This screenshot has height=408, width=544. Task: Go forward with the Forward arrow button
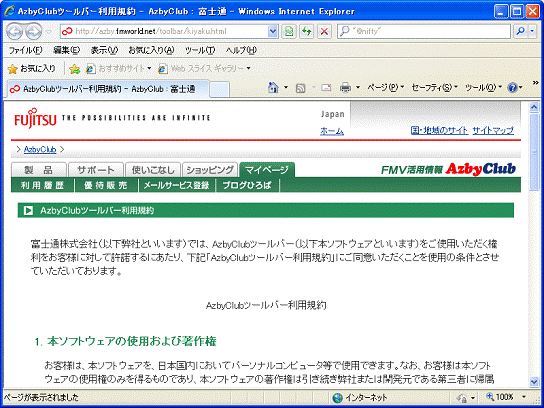(x=34, y=32)
